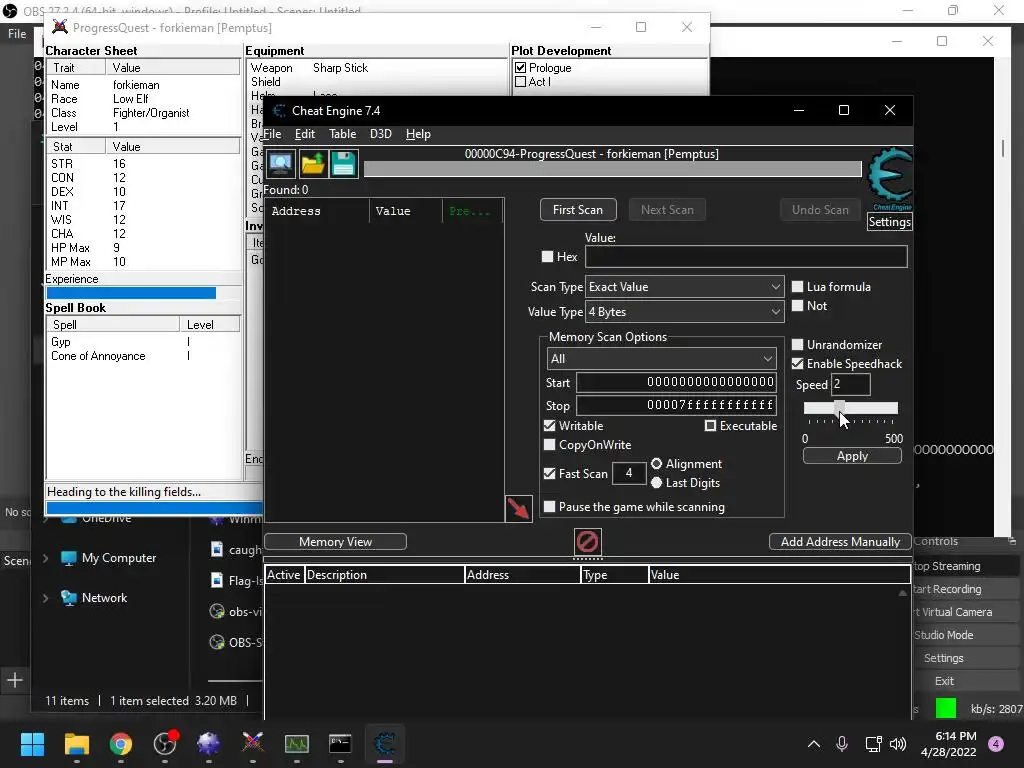Open the Cheat Engine process selector icon
The width and height of the screenshot is (1024, 768).
pyautogui.click(x=281, y=163)
